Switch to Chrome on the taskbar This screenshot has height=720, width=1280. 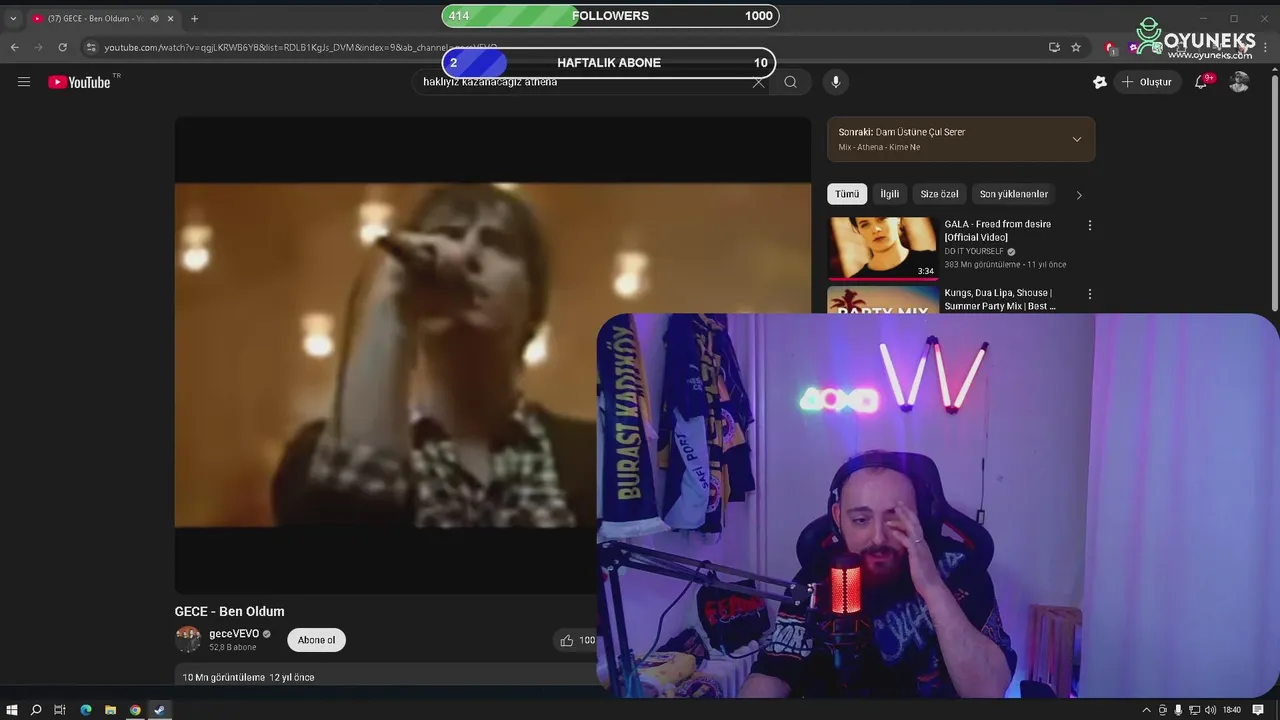click(135, 710)
